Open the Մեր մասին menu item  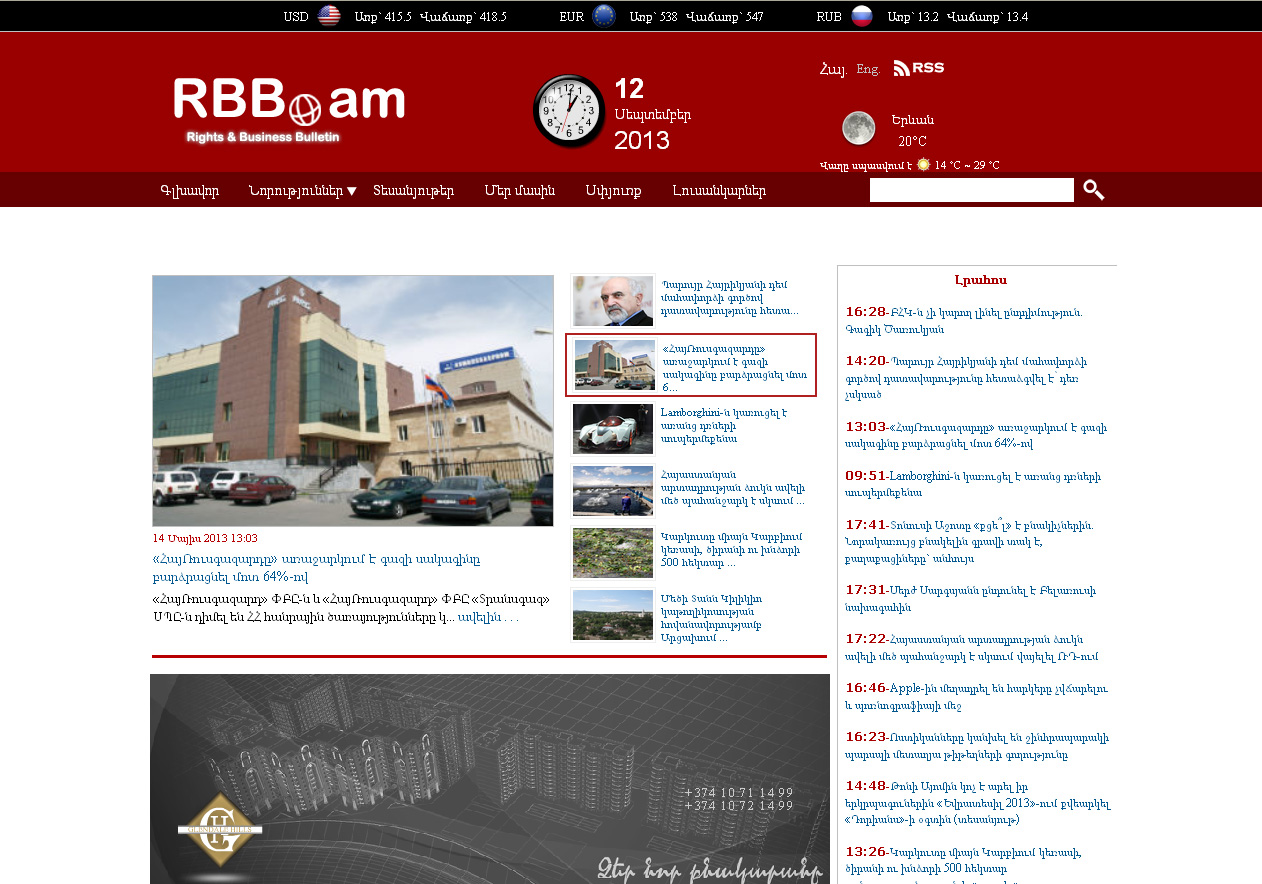click(520, 191)
